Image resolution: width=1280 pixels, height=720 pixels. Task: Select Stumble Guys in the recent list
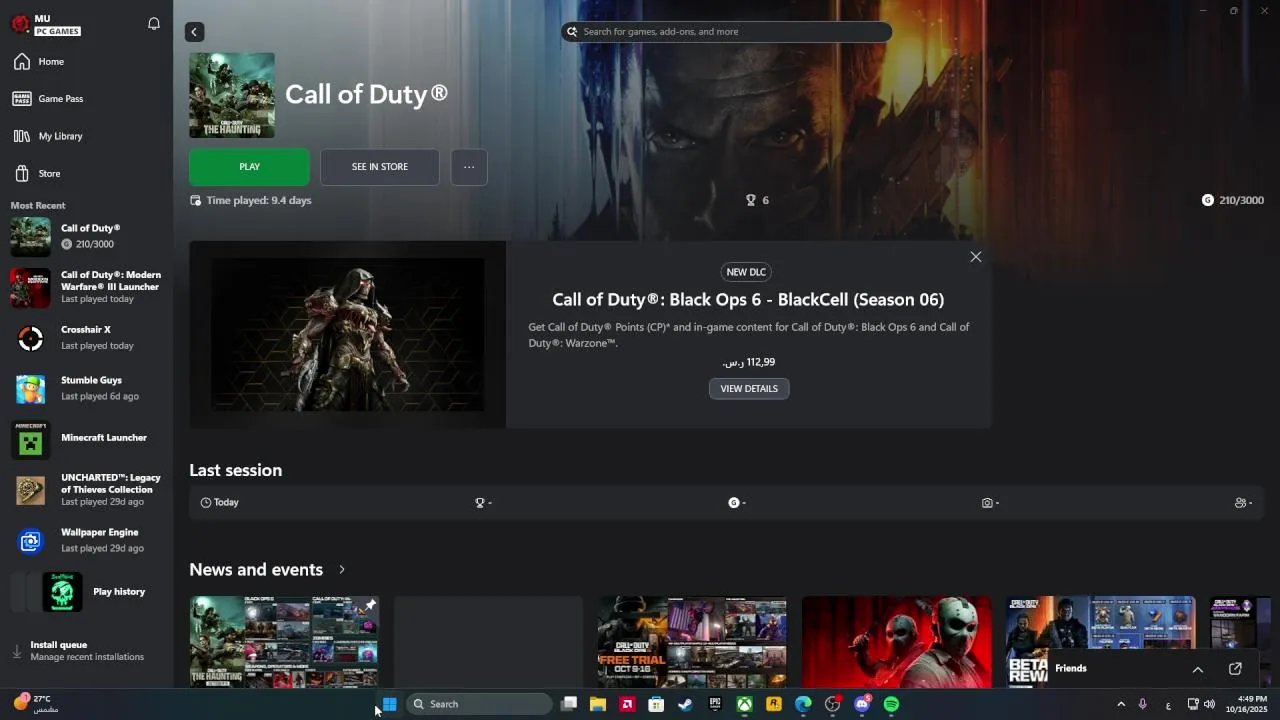click(x=86, y=388)
